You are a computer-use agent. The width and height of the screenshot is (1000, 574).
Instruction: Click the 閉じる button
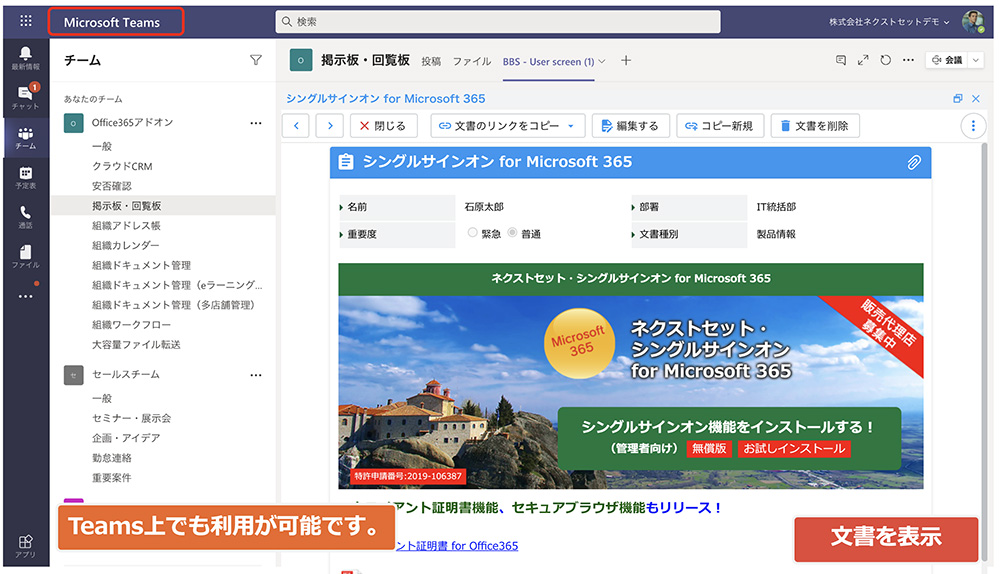(383, 126)
